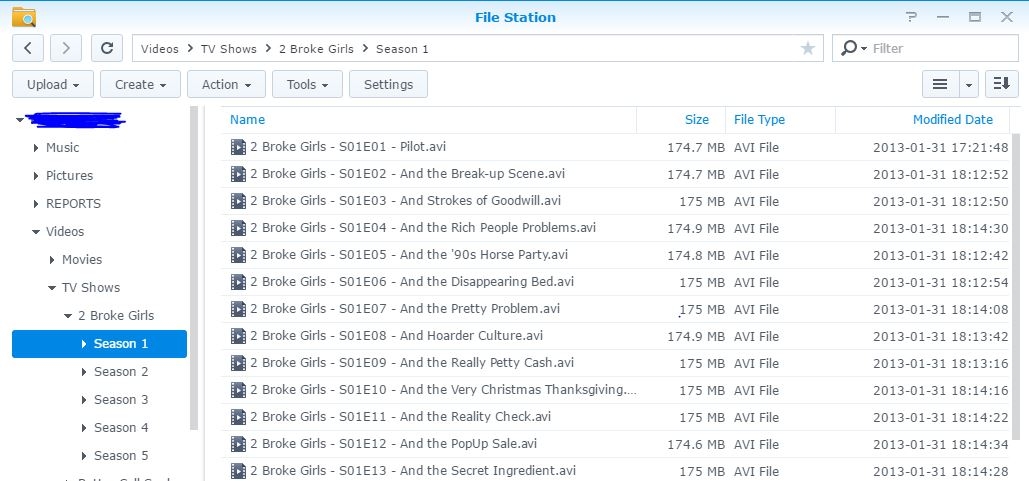Image resolution: width=1029 pixels, height=481 pixels.
Task: Collapse the 2 Broke Girls folder arrow
Action: click(x=68, y=316)
